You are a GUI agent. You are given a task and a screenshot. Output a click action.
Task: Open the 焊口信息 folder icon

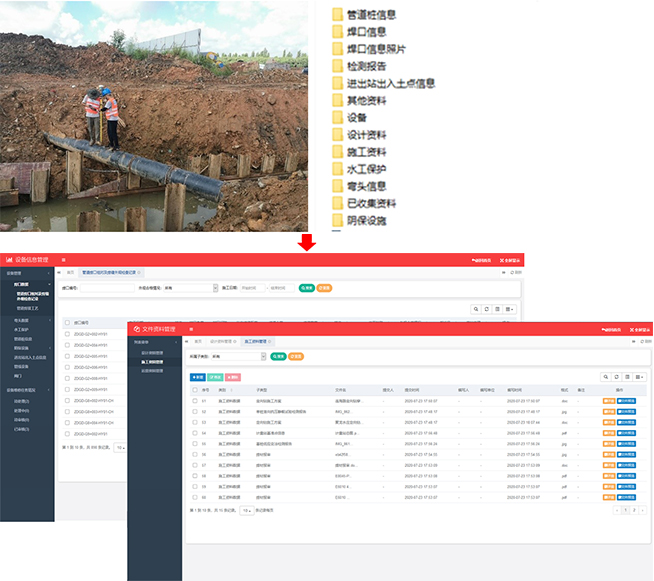coord(338,31)
